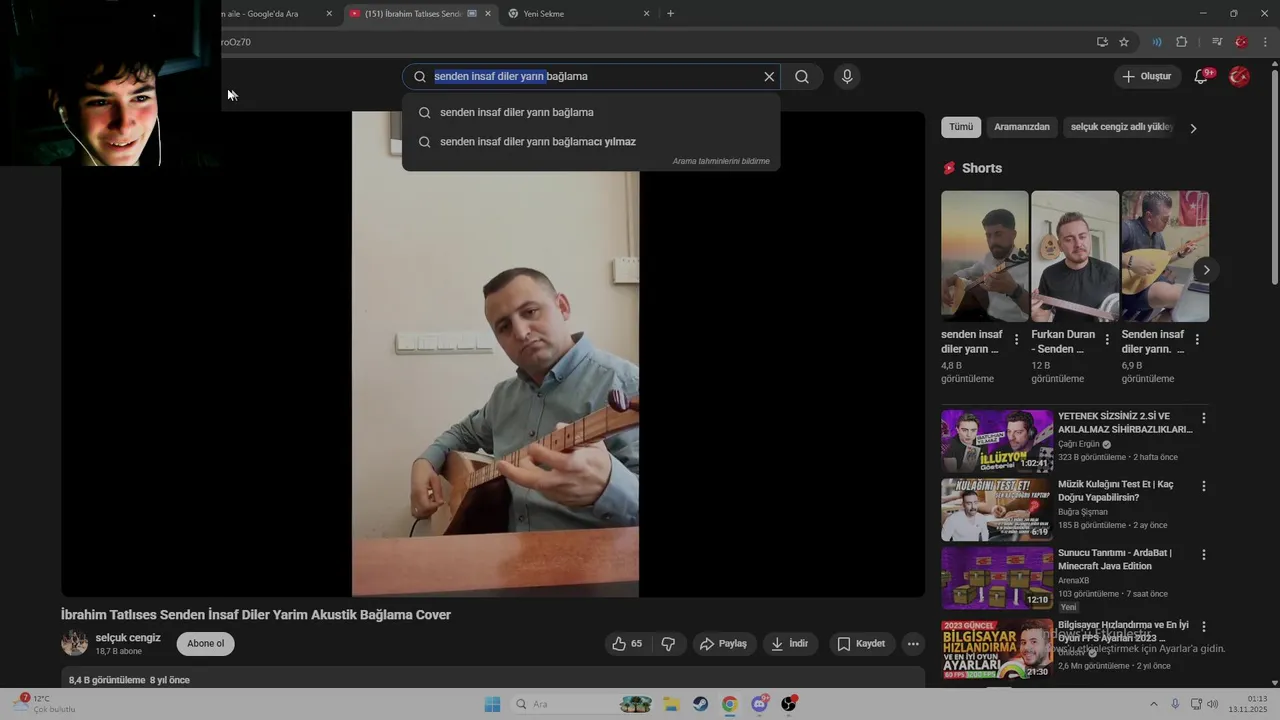
Task: Show more filter chips with right arrow
Action: 1193,128
